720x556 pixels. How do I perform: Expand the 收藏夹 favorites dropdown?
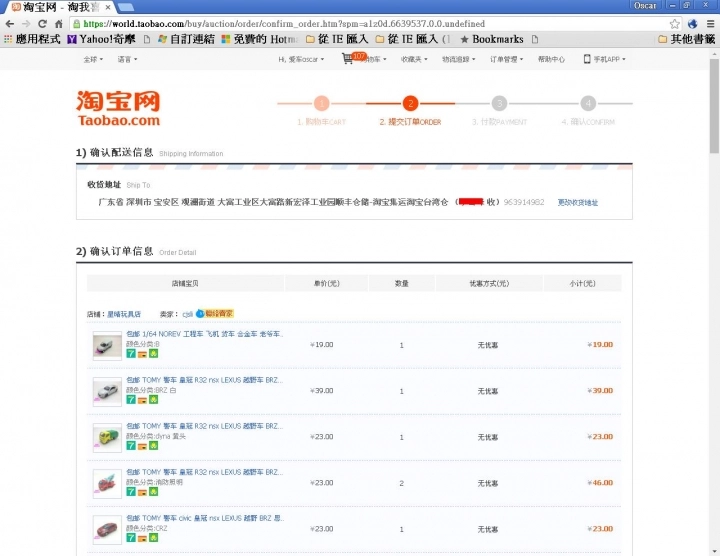click(x=414, y=59)
